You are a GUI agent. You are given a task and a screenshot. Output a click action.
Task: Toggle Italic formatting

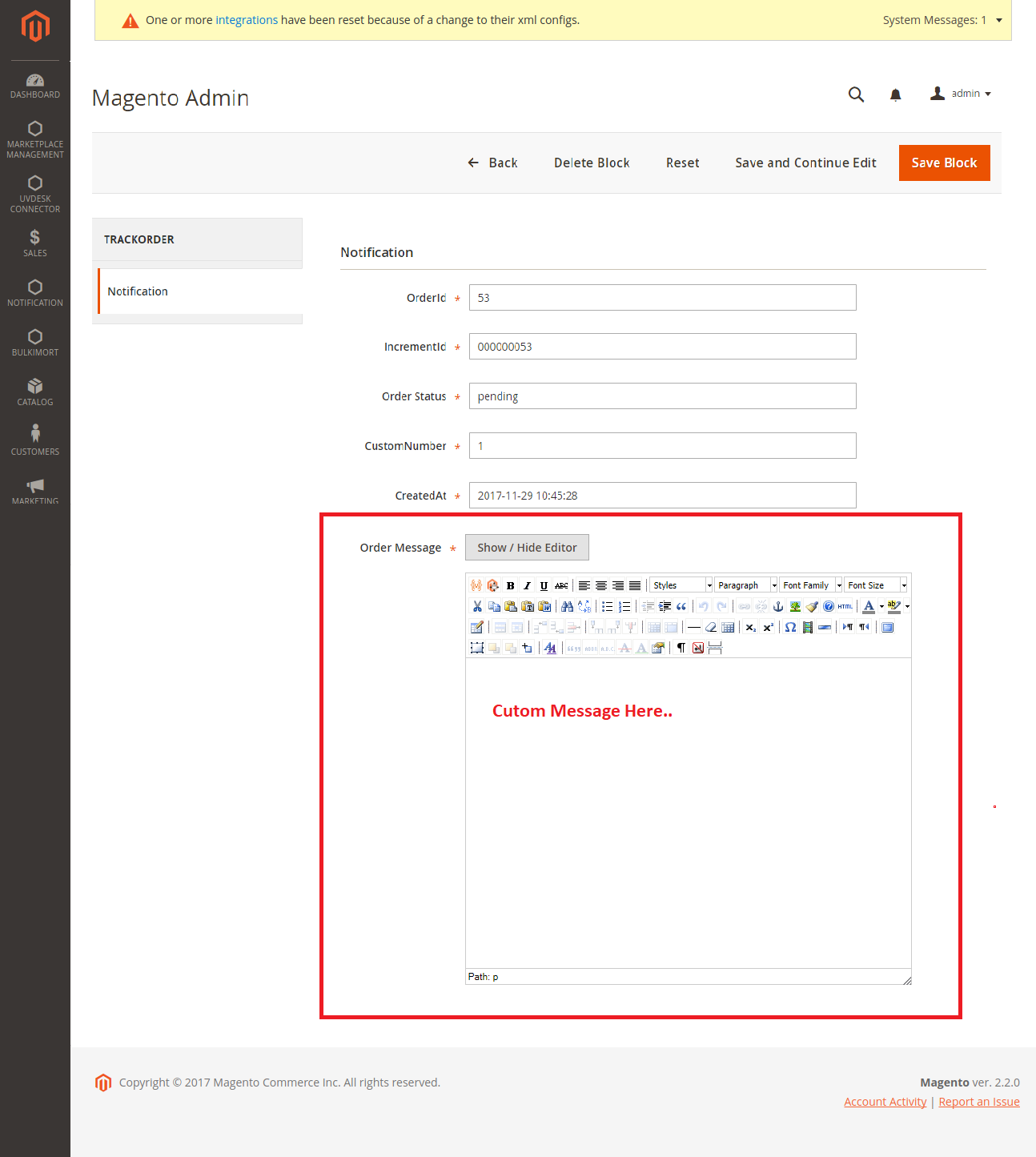(x=527, y=585)
